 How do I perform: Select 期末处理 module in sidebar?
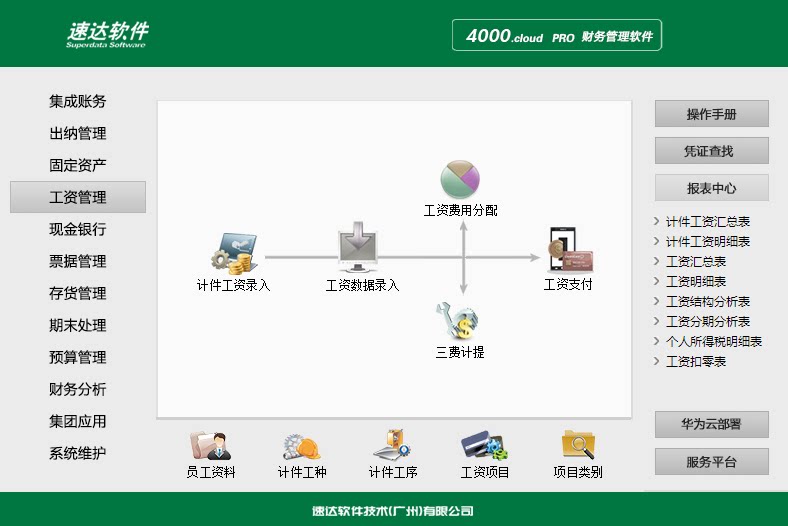(78, 326)
